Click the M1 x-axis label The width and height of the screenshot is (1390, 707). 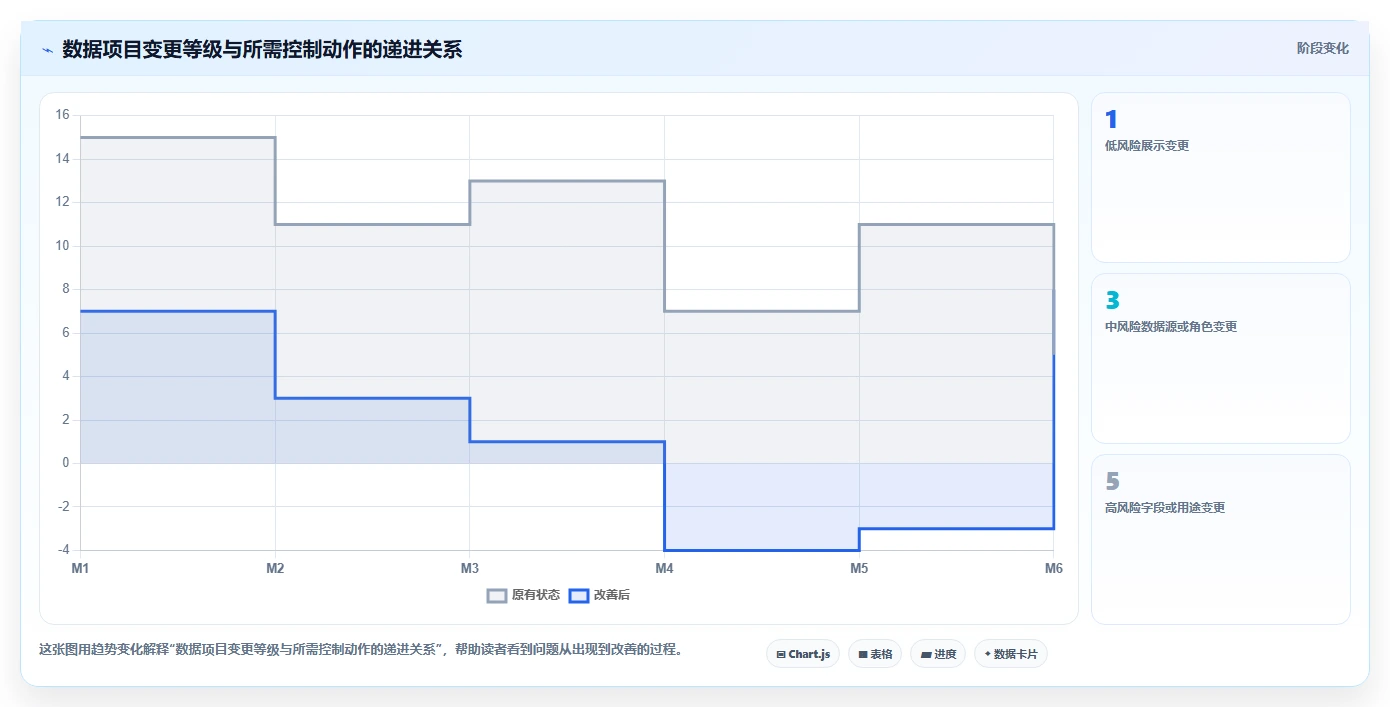[x=80, y=568]
